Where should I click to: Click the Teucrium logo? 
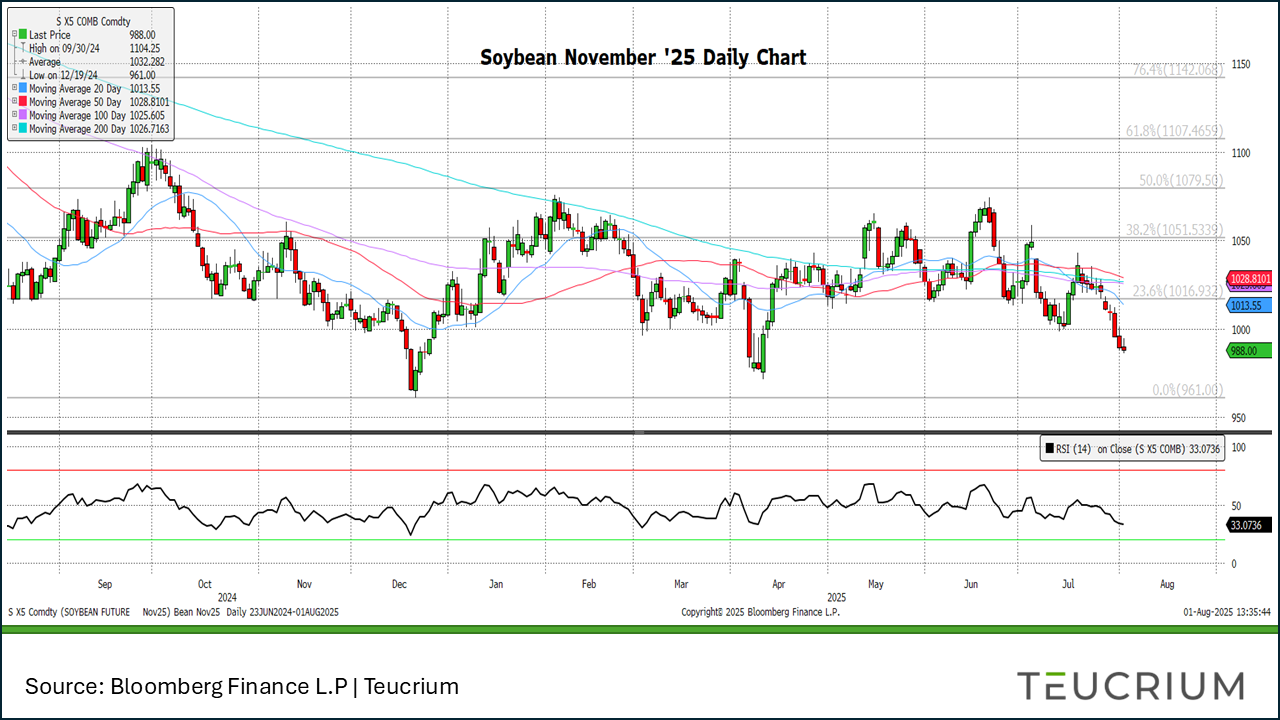pyautogui.click(x=1130, y=686)
